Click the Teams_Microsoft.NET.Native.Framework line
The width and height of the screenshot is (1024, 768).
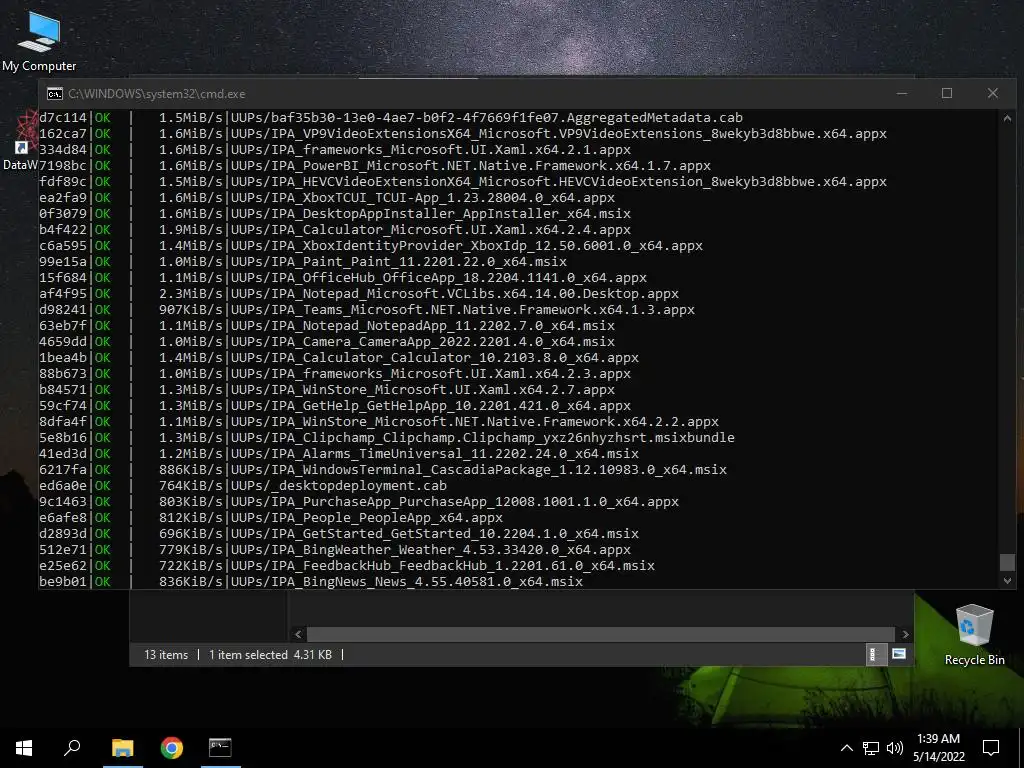(x=367, y=310)
